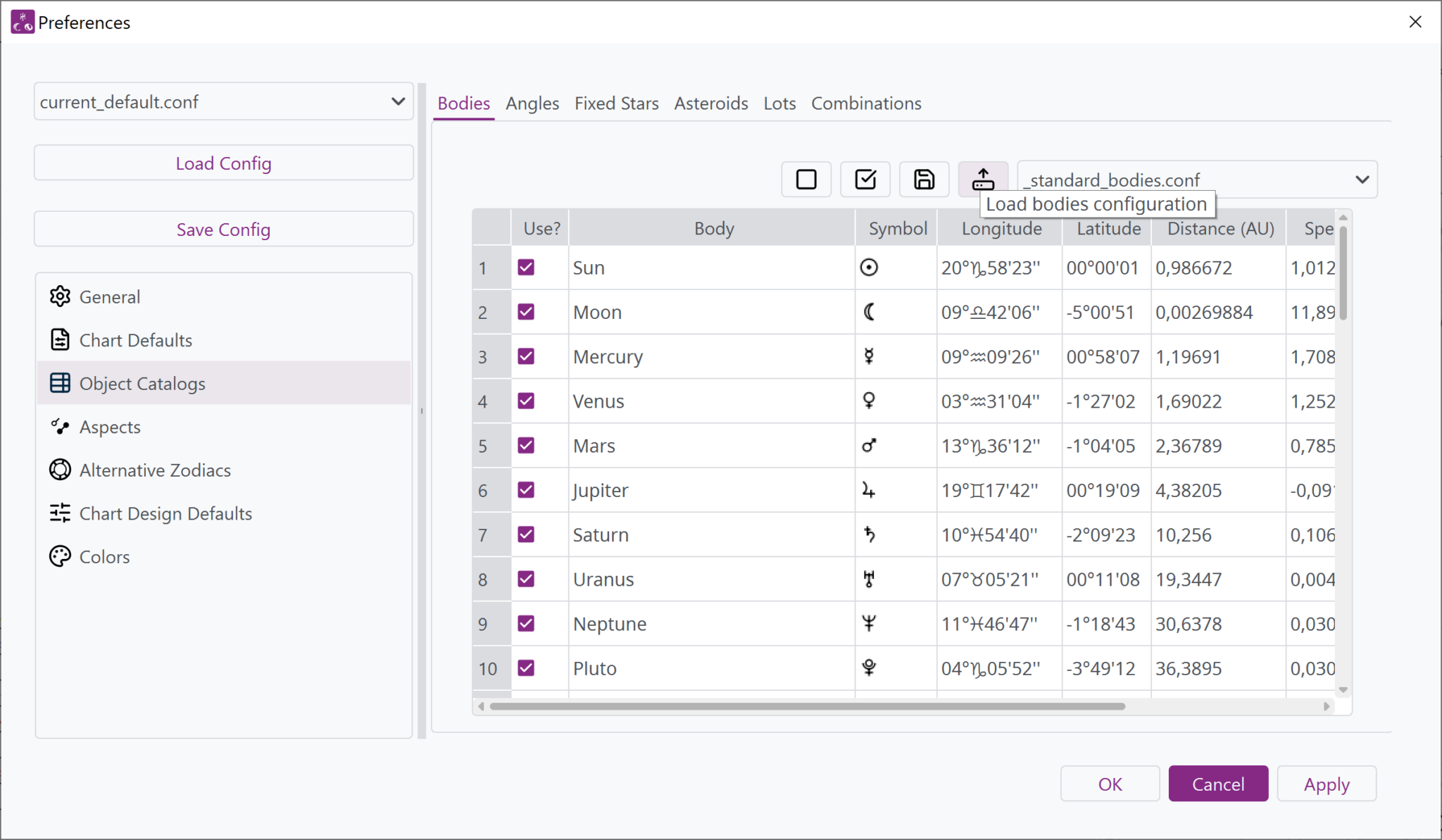Click the Load Config button
1442x840 pixels.
point(223,163)
